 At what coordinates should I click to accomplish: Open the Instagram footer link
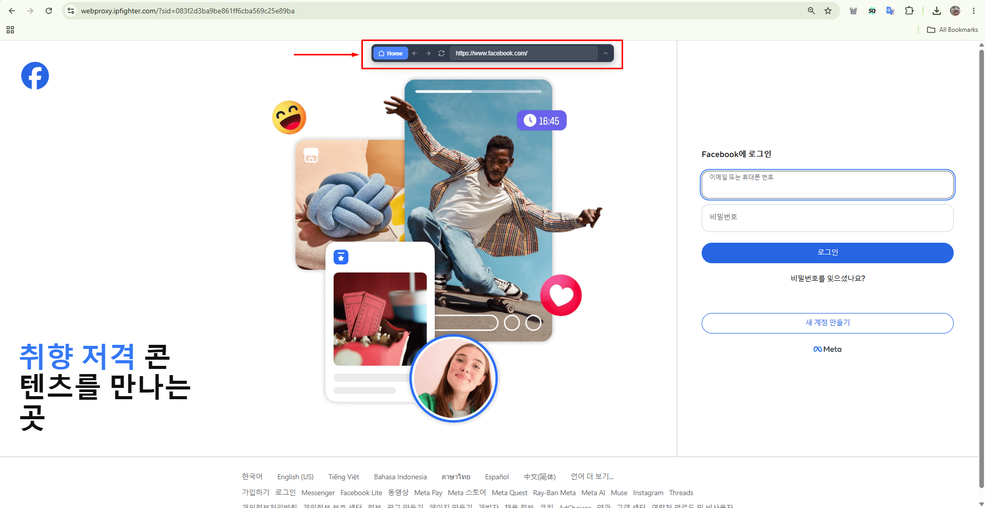click(x=648, y=493)
